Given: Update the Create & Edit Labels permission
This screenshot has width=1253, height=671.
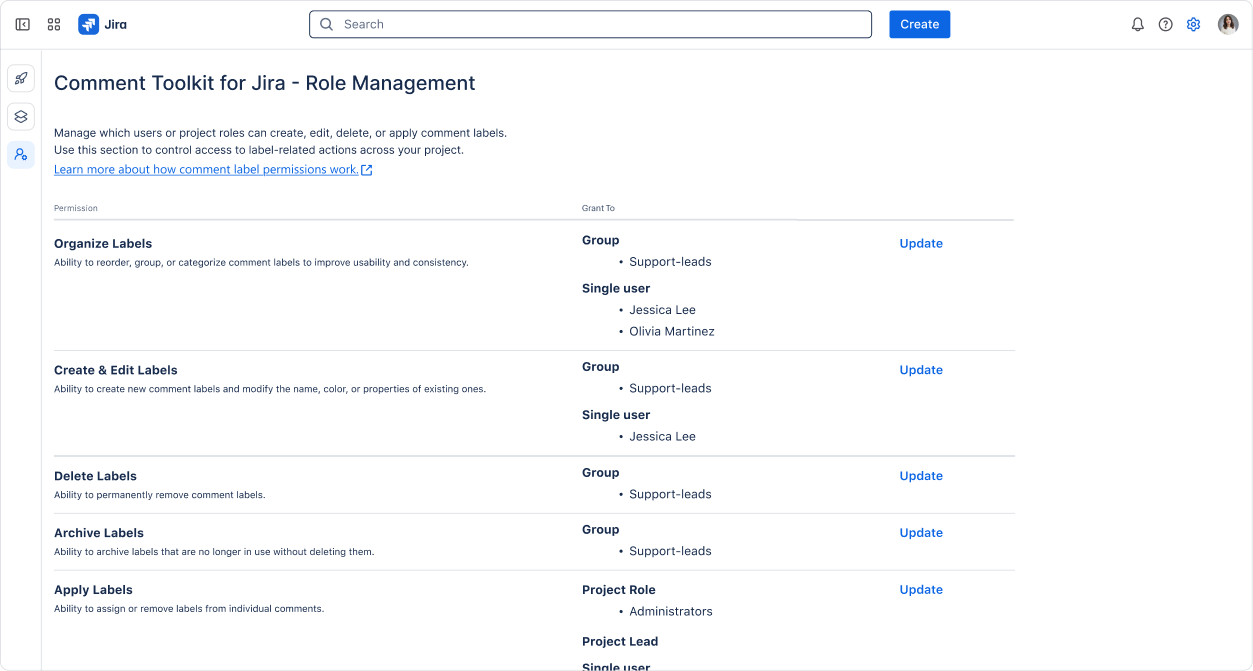Looking at the screenshot, I should coord(921,370).
